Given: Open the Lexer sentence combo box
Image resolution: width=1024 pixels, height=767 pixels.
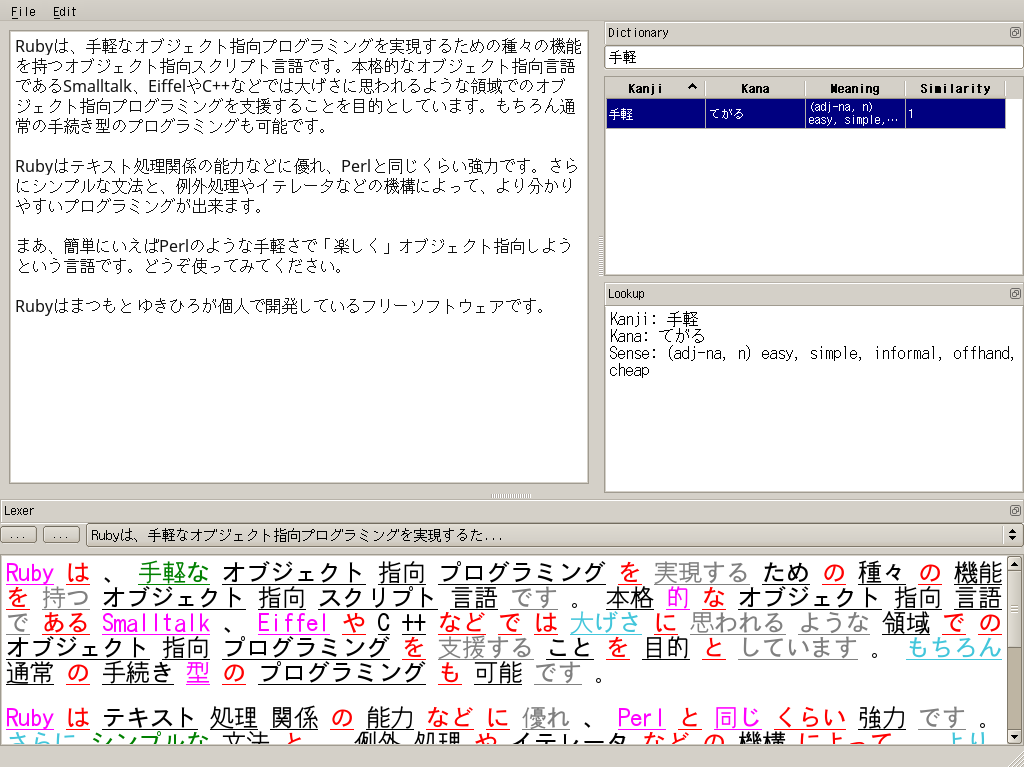Looking at the screenshot, I should (554, 535).
